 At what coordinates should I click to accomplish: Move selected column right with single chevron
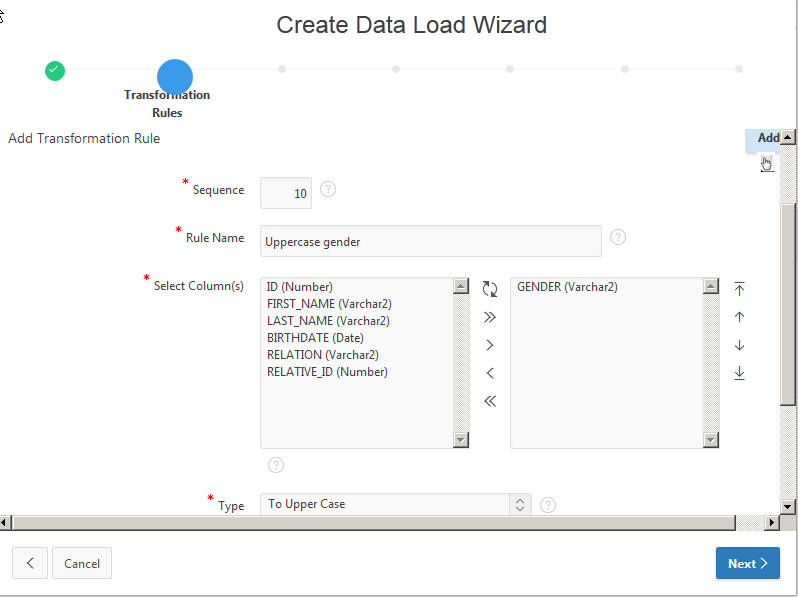490,345
